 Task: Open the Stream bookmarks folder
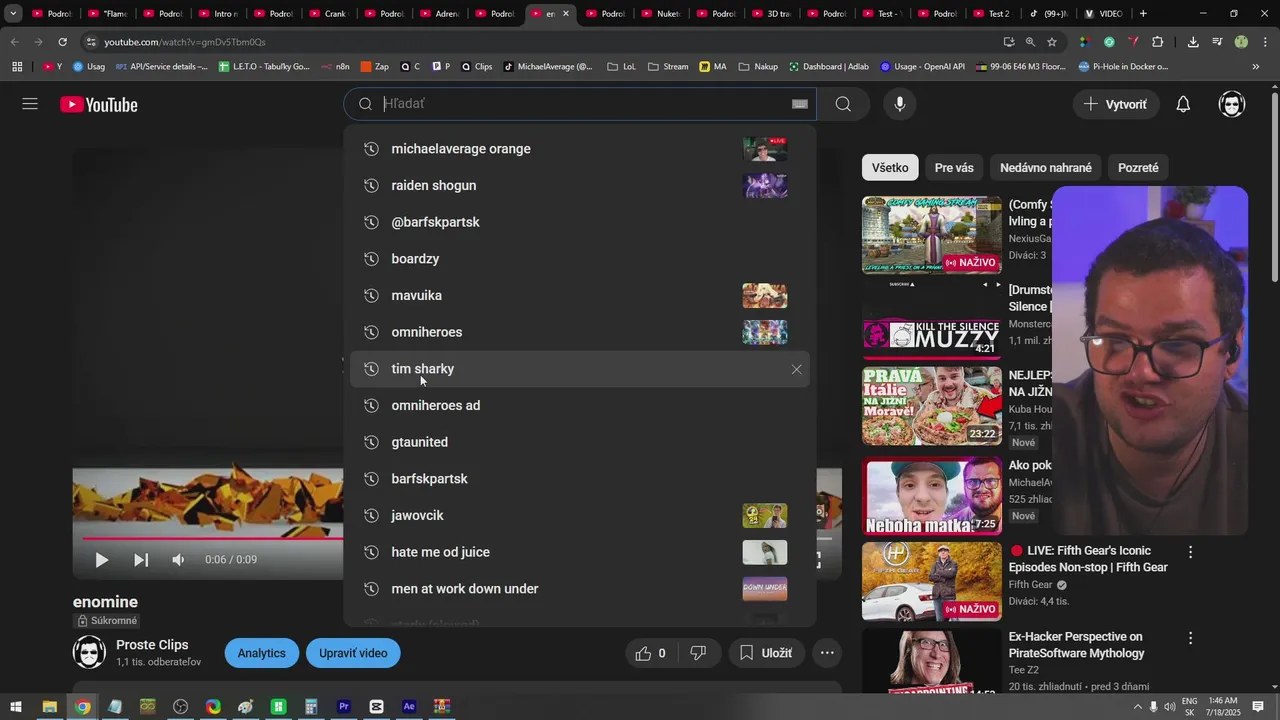click(668, 67)
